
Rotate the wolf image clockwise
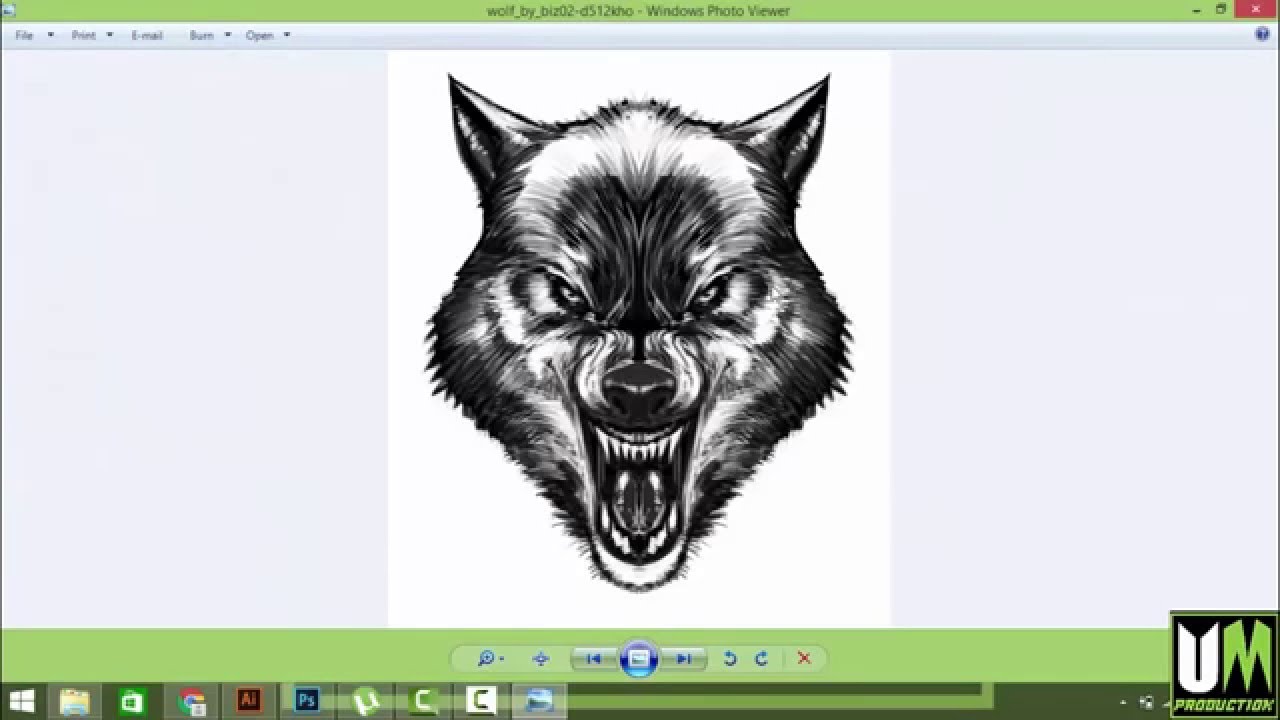[x=760, y=659]
